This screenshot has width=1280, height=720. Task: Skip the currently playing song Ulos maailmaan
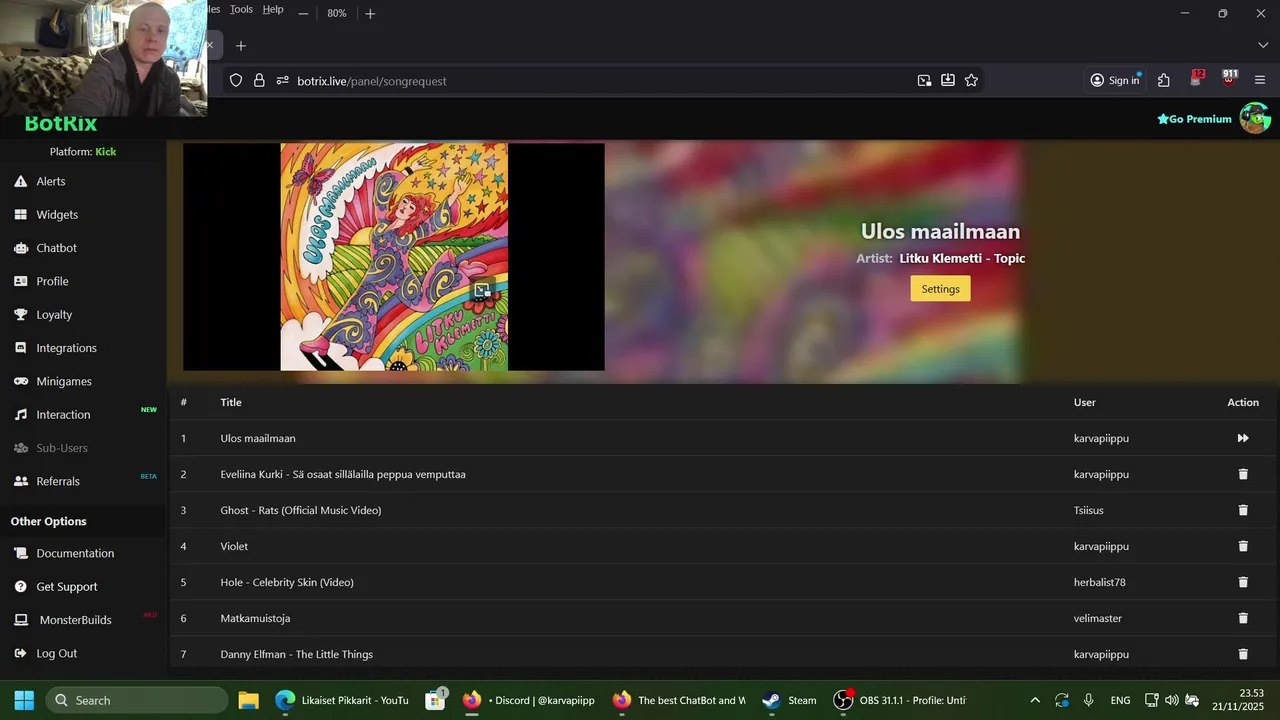1243,438
